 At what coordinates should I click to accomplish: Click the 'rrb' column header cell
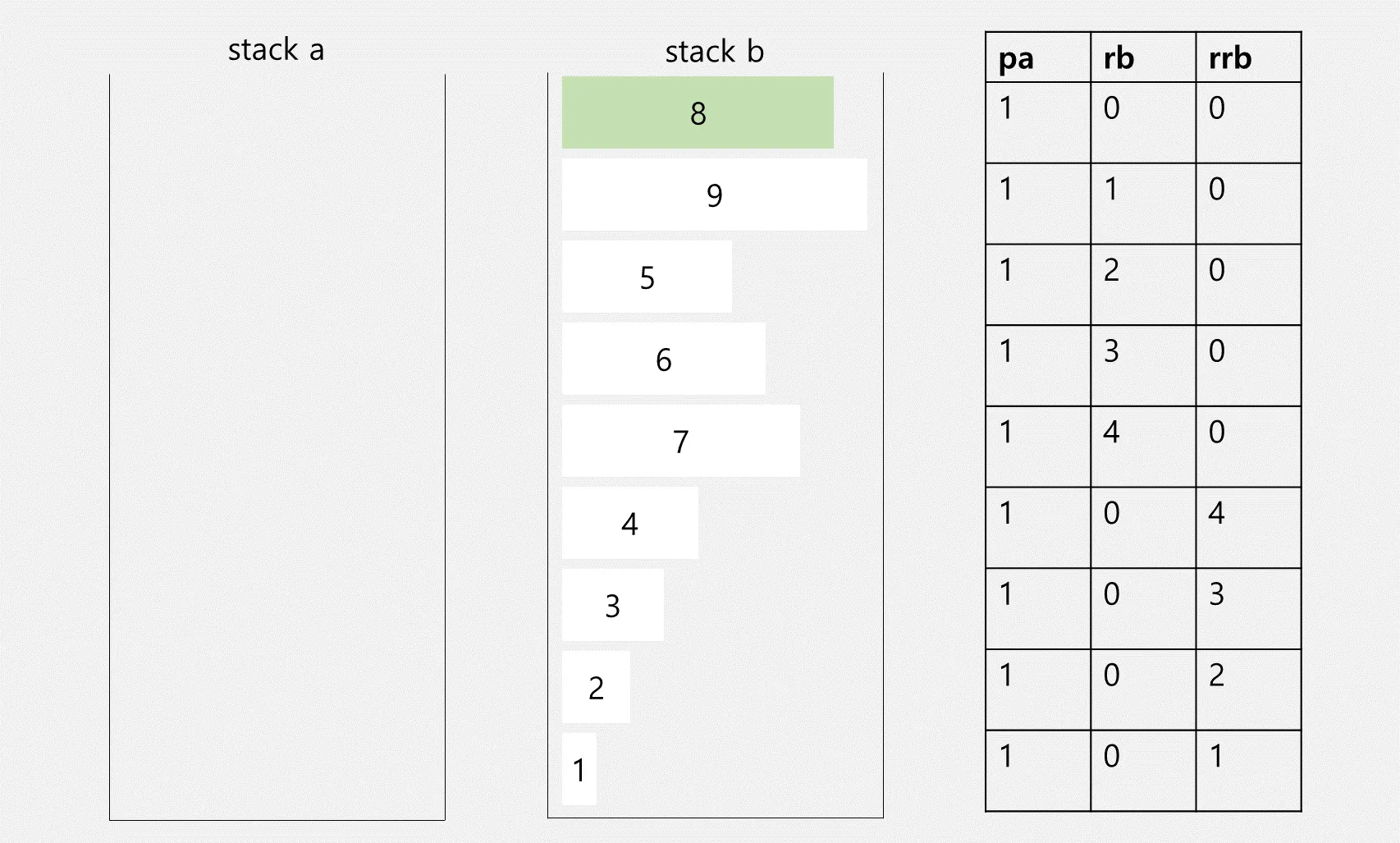(1247, 57)
